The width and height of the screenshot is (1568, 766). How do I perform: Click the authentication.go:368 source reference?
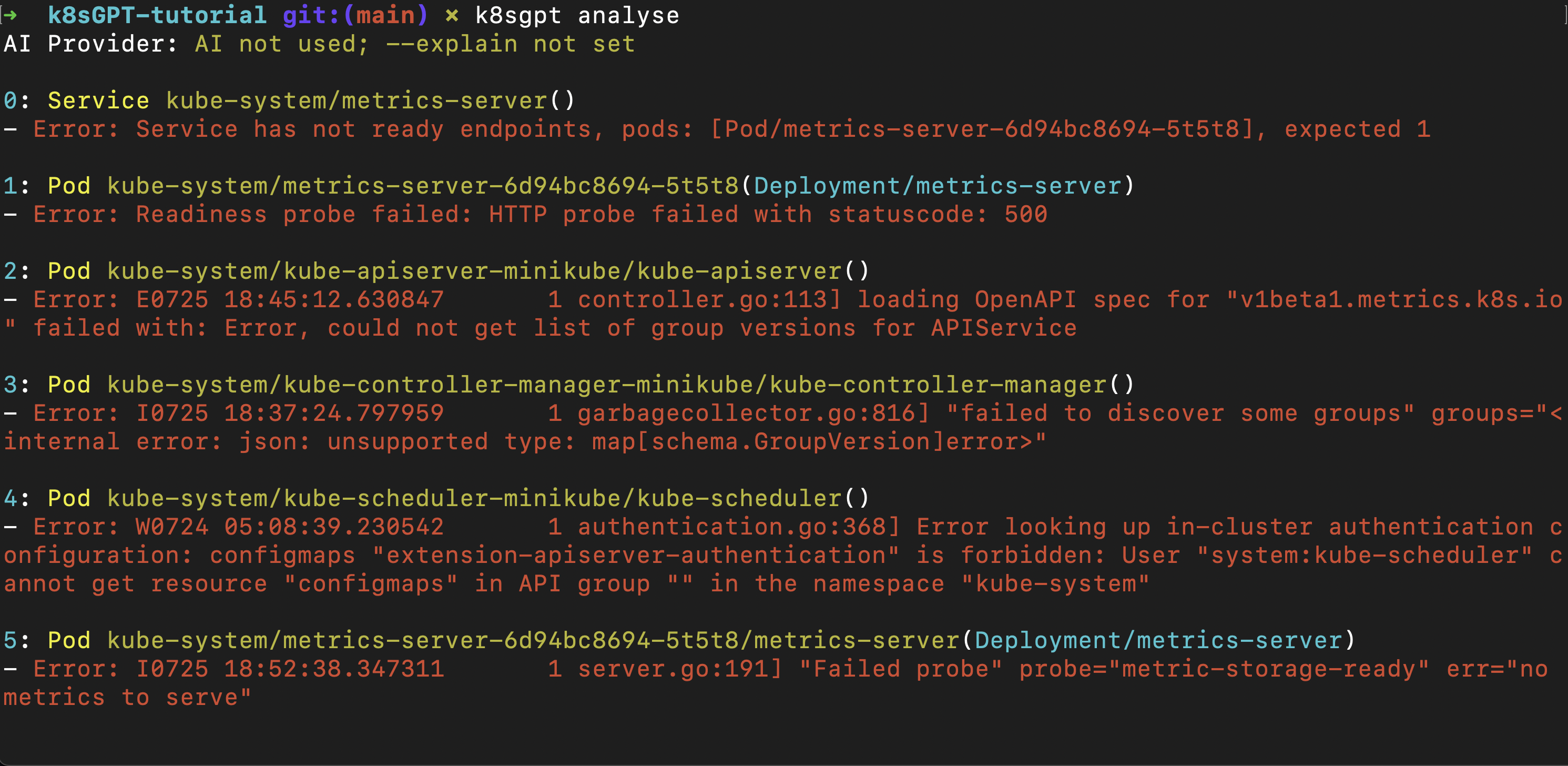(x=731, y=527)
